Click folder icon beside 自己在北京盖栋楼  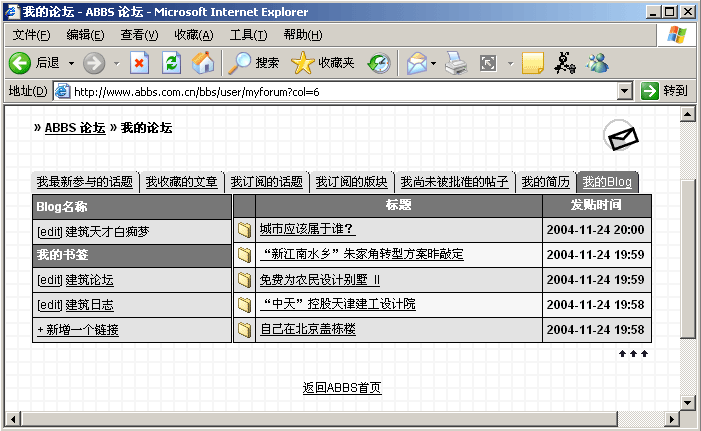(x=245, y=330)
